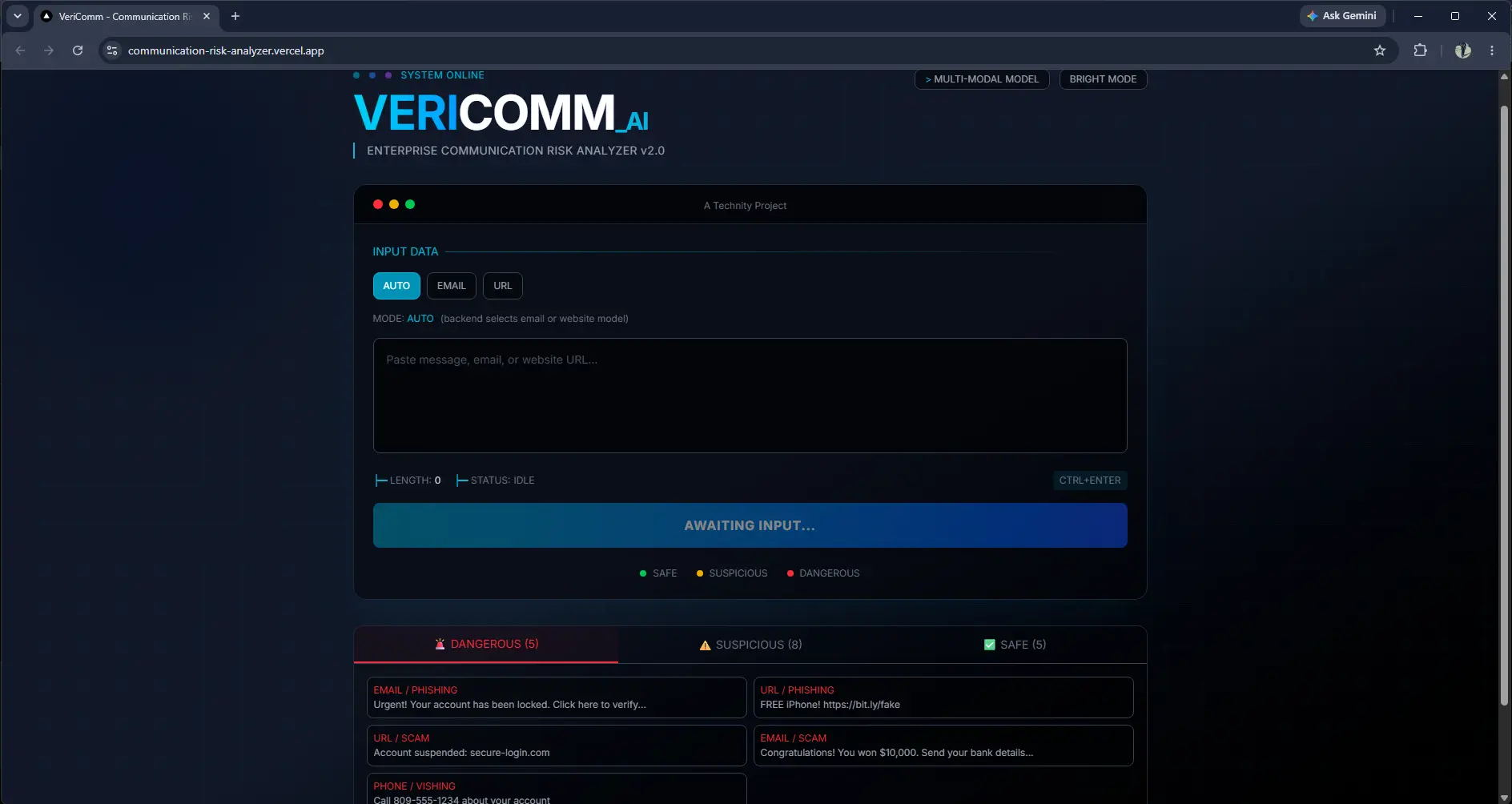The height and width of the screenshot is (804, 1512).
Task: View site information icon in address bar
Action: [112, 50]
